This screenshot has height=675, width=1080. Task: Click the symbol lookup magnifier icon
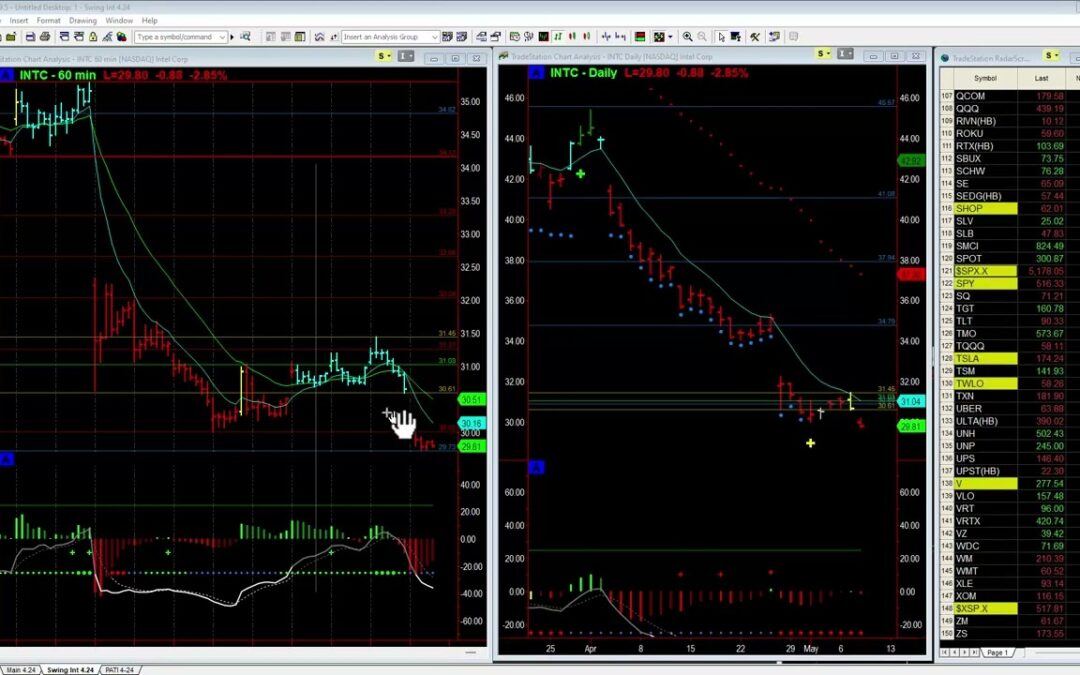(245, 37)
